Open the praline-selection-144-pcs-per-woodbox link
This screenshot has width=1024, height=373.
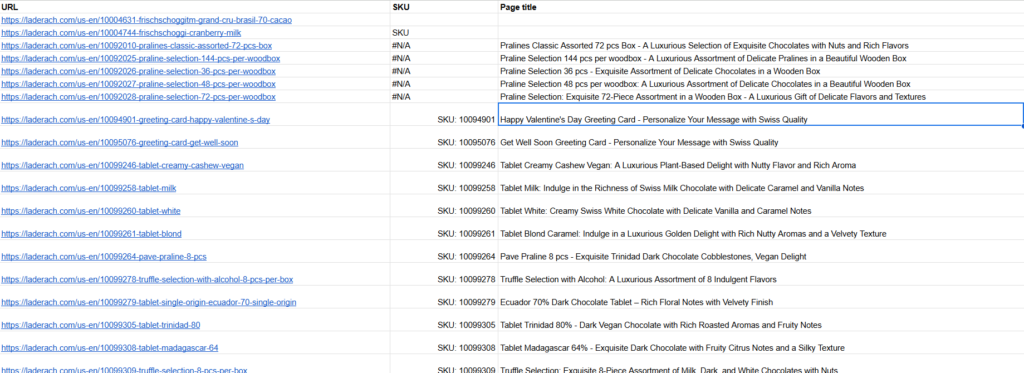[x=140, y=59]
